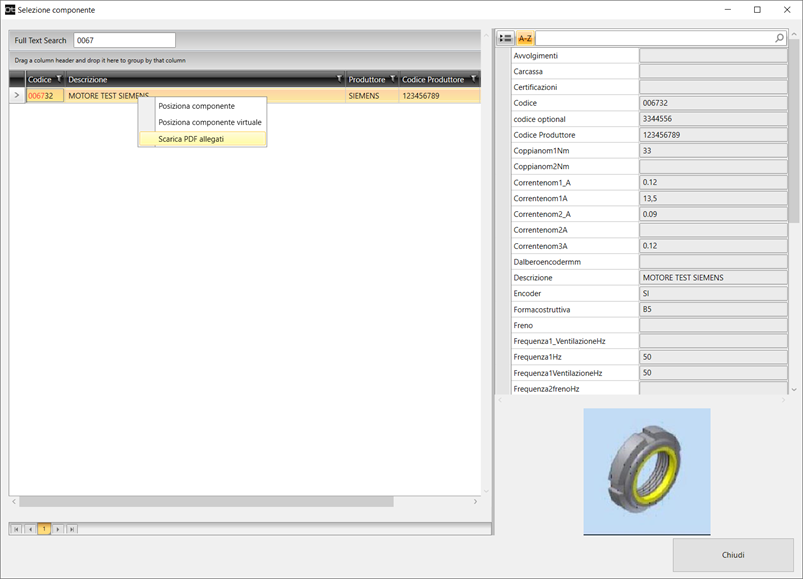Choose Posiziona componente from context menu
This screenshot has height=579, width=803.
pyautogui.click(x=202, y=106)
